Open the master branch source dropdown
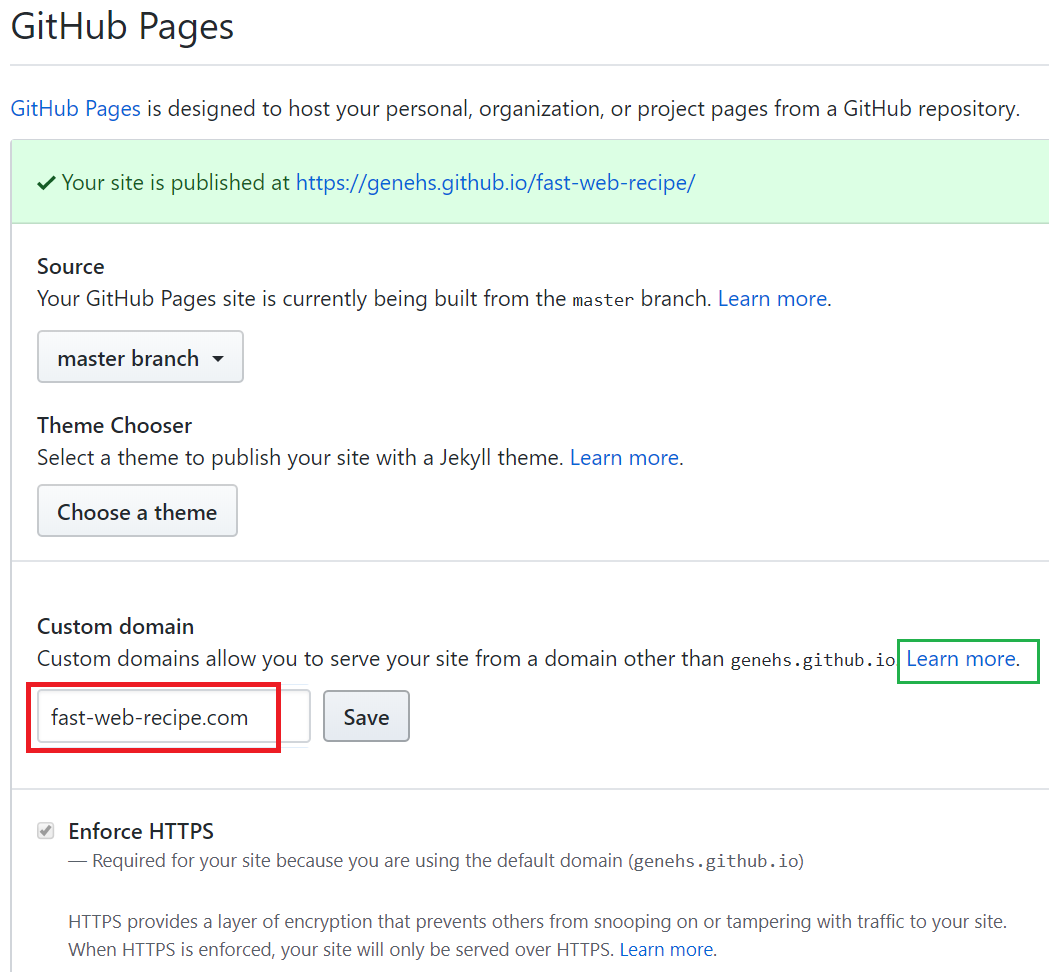The height and width of the screenshot is (972, 1049). pos(140,357)
